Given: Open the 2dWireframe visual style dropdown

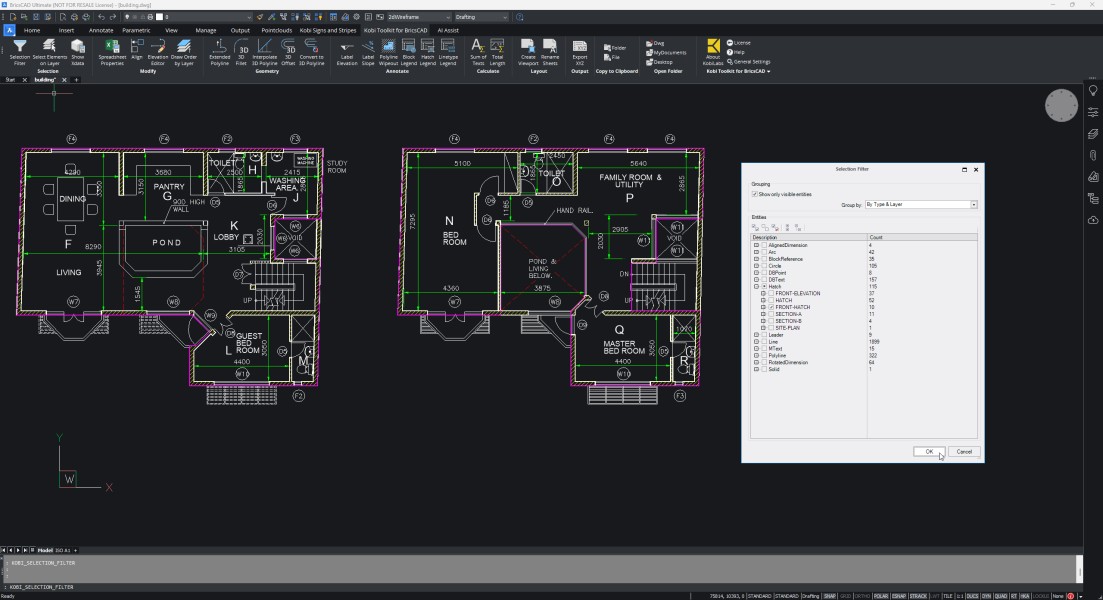Looking at the screenshot, I should coord(419,17).
